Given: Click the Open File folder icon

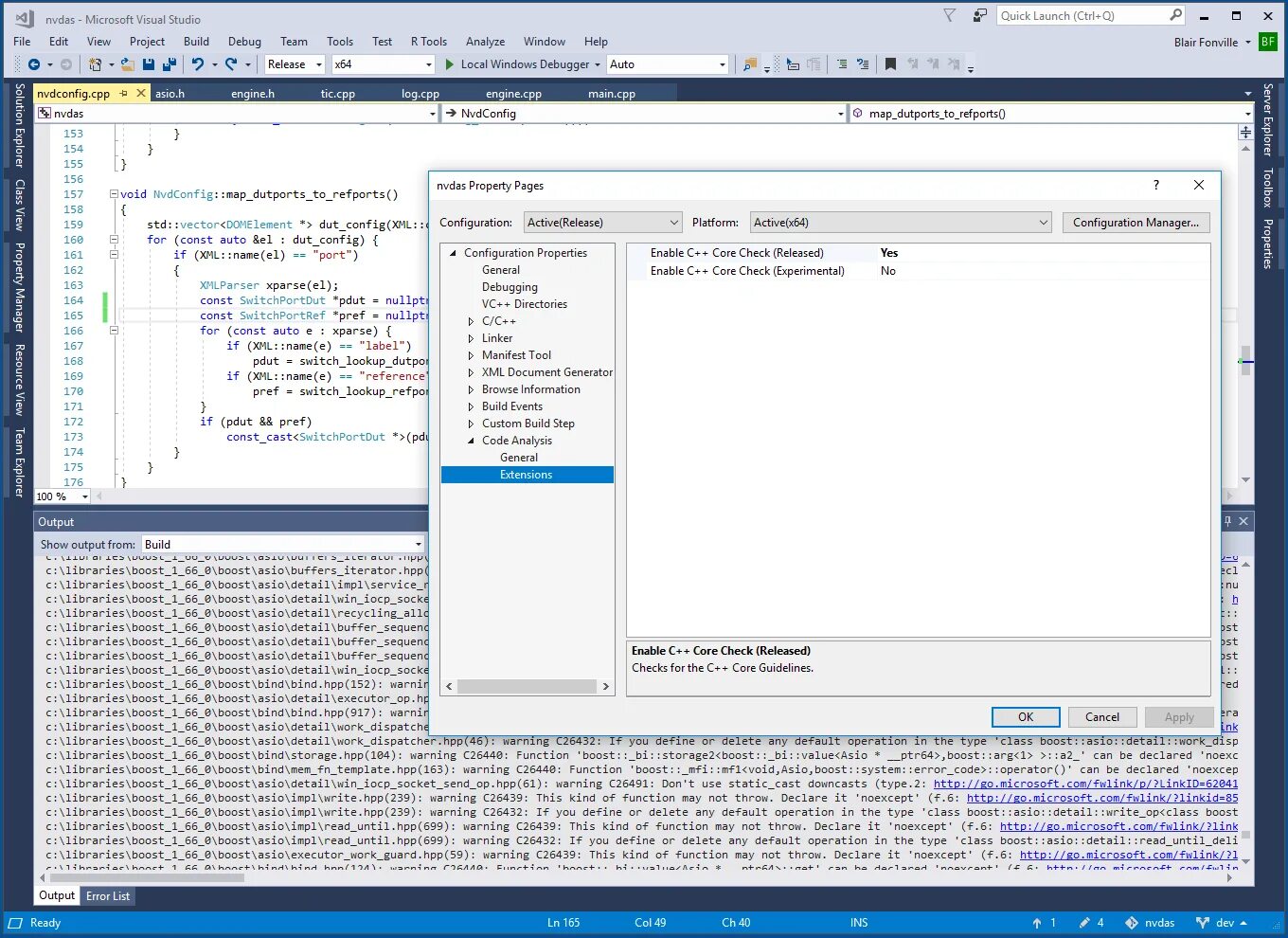Looking at the screenshot, I should click(128, 64).
